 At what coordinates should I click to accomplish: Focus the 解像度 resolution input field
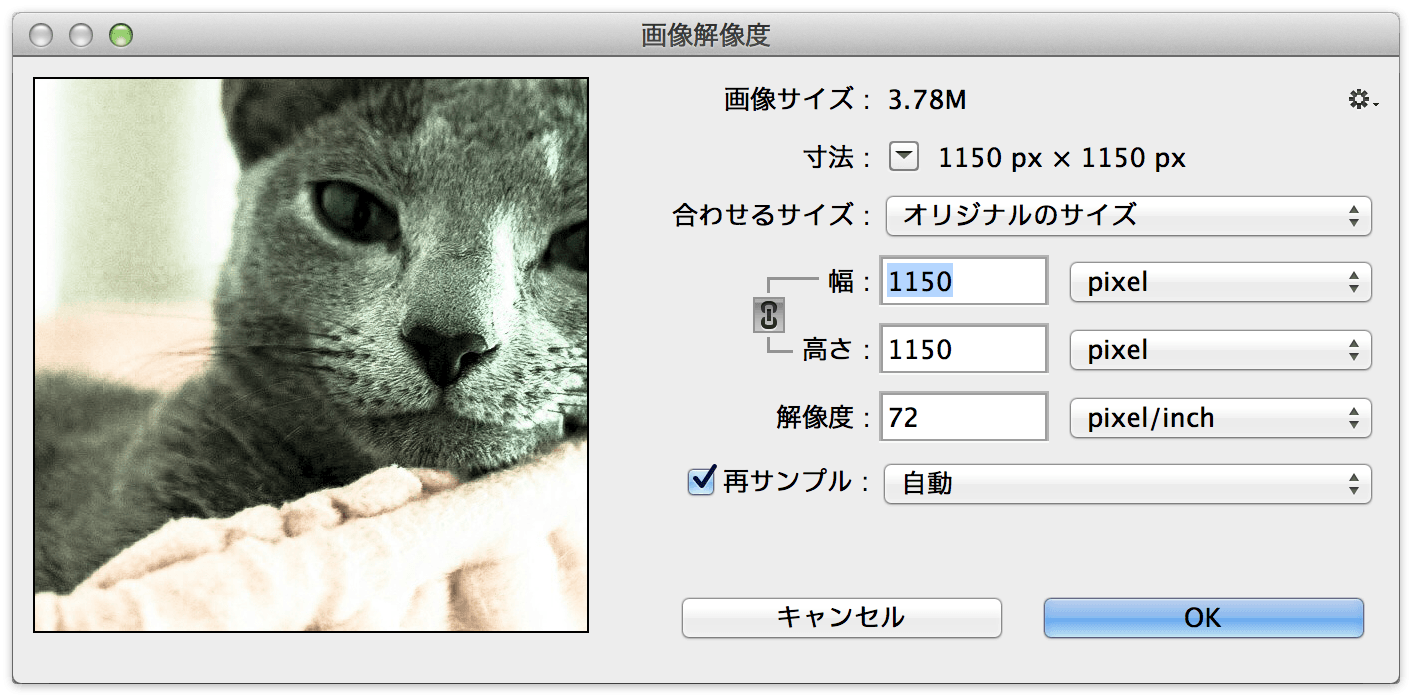tap(964, 417)
